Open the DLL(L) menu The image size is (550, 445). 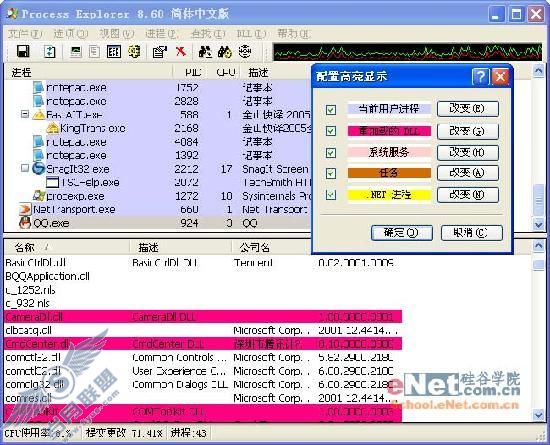(251, 34)
